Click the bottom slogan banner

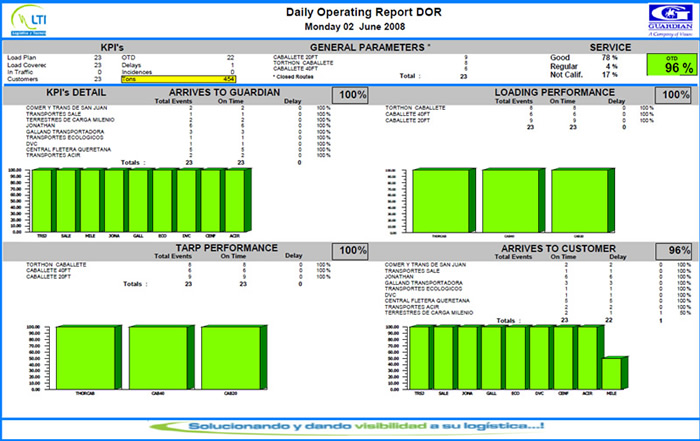point(350,424)
